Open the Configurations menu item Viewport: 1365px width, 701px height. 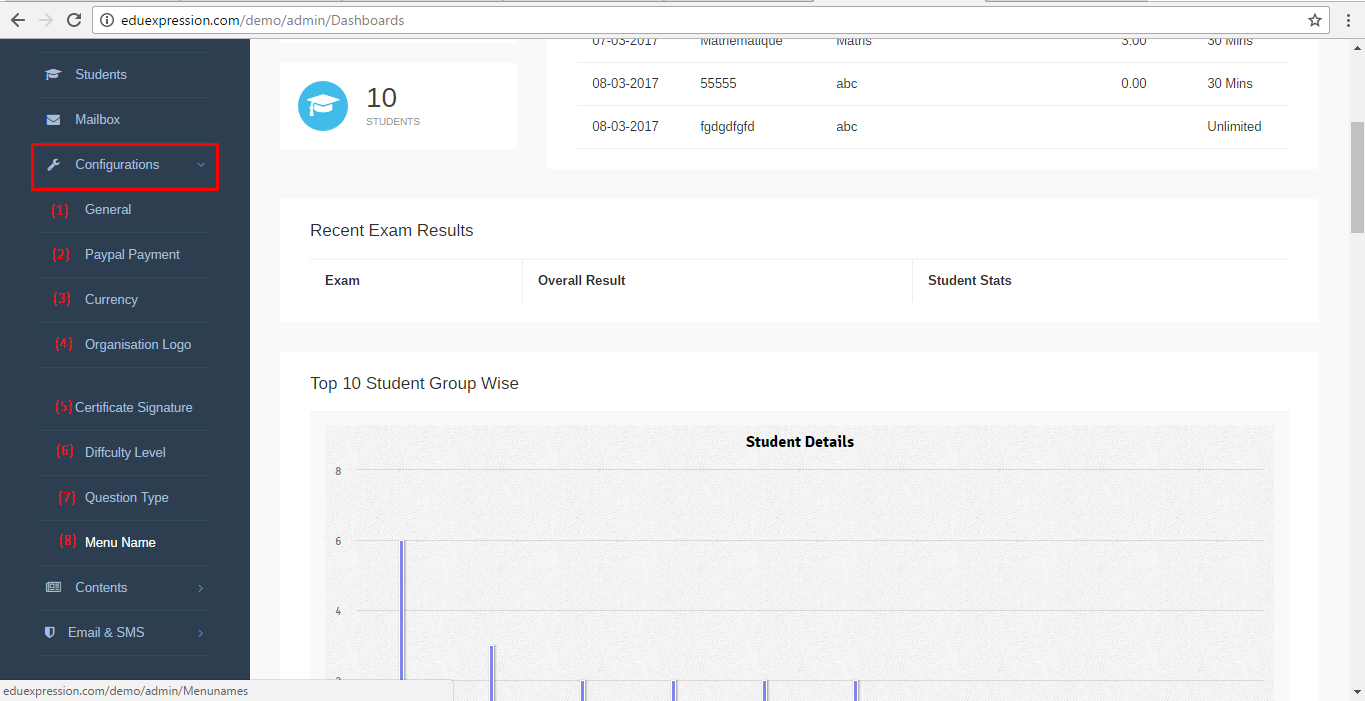[x=117, y=165]
